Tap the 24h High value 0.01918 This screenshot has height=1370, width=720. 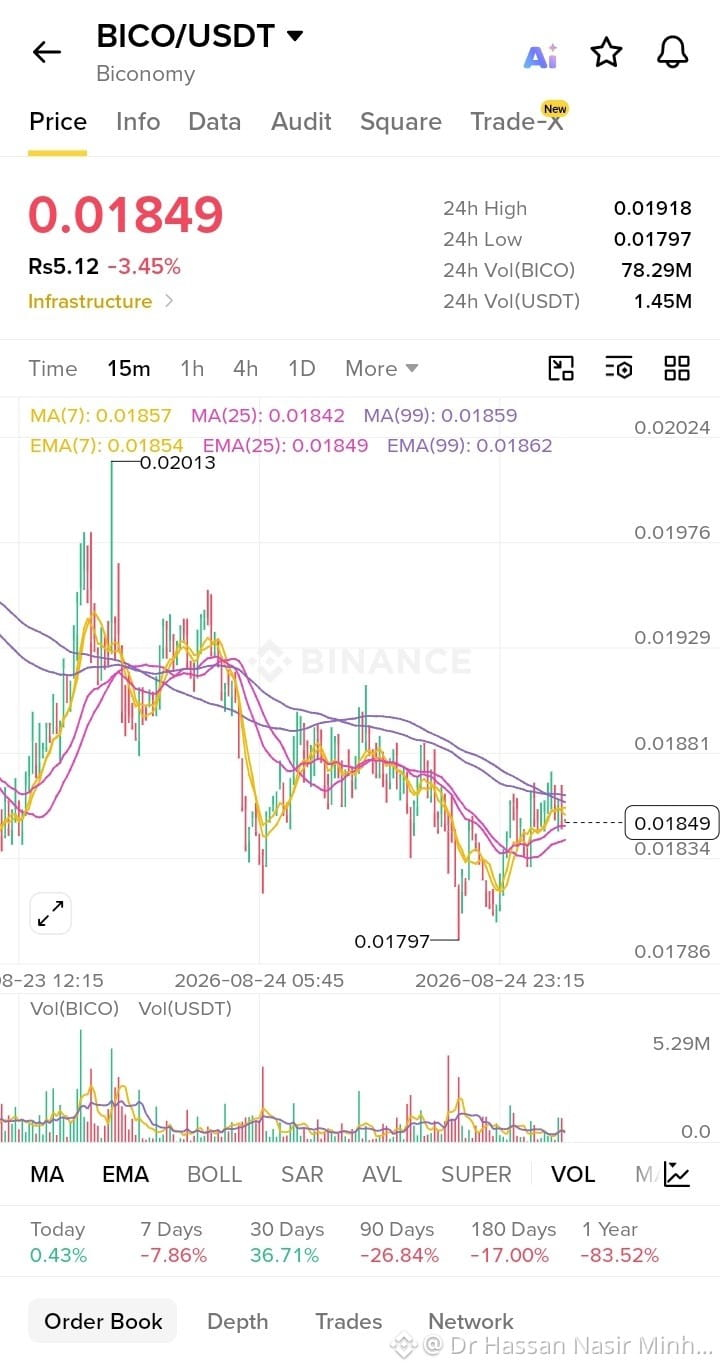coord(652,208)
